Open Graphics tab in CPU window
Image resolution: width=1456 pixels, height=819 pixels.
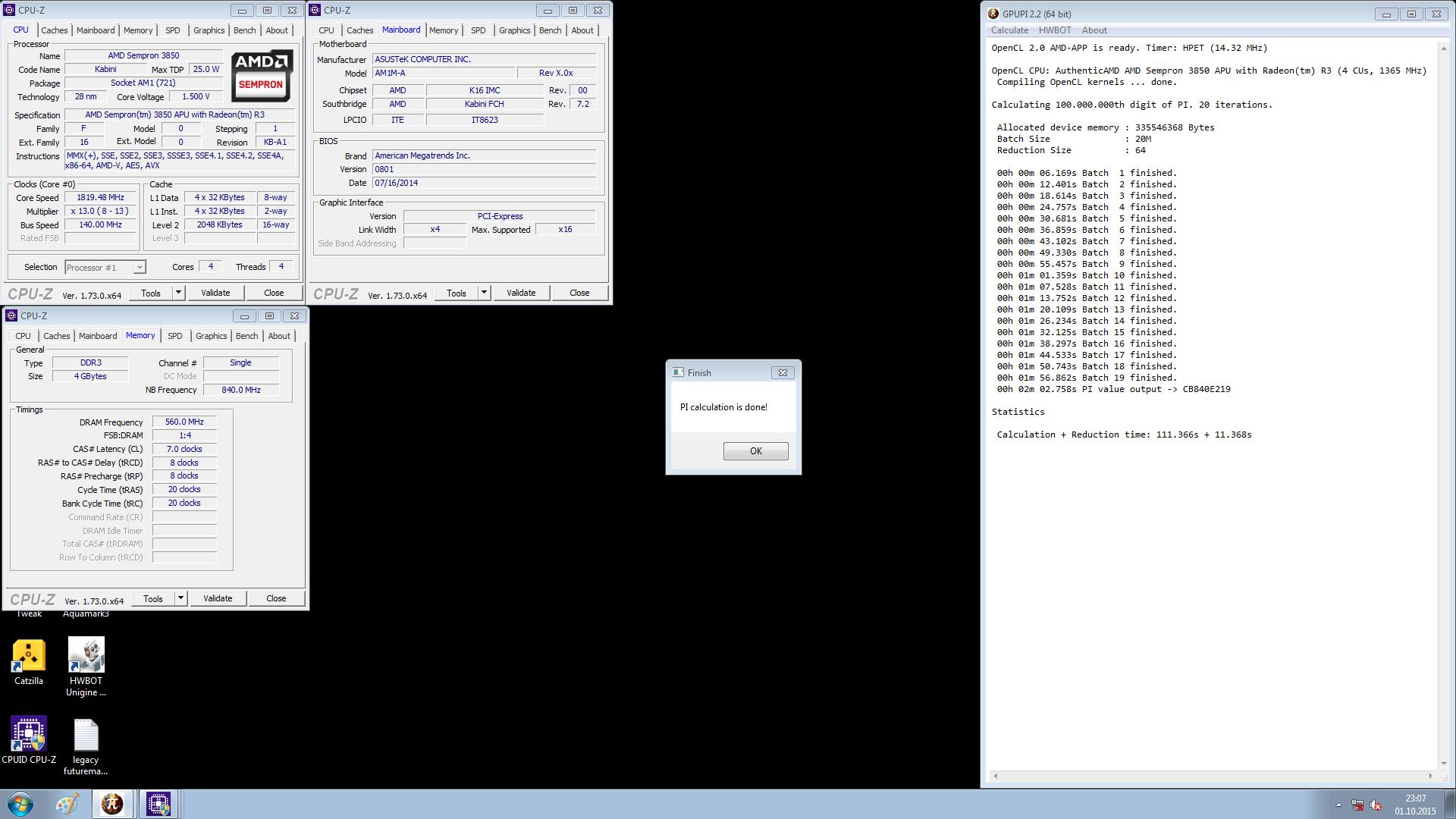(209, 30)
